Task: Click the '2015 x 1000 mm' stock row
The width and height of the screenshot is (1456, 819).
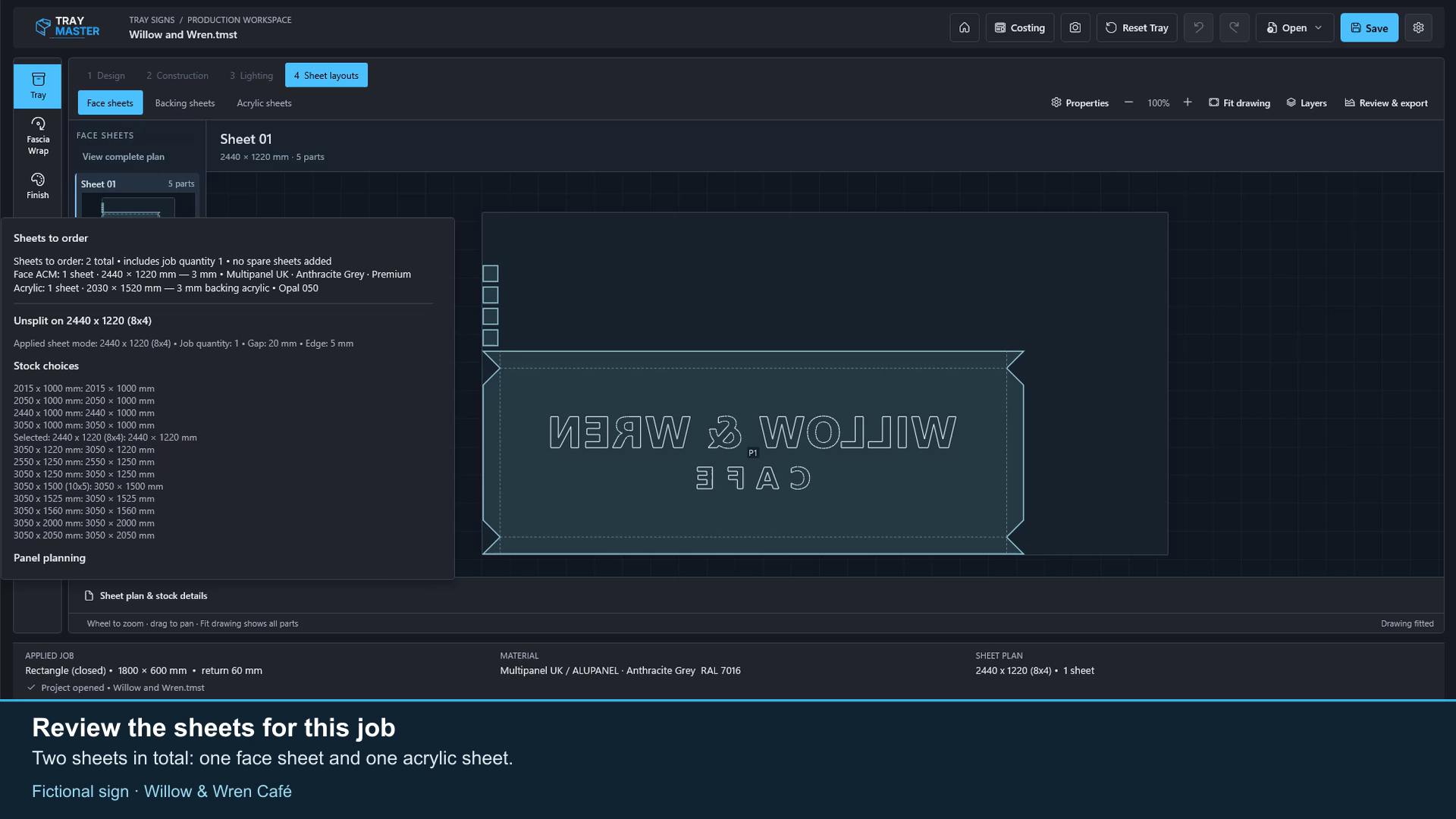Action: pyautogui.click(x=83, y=388)
